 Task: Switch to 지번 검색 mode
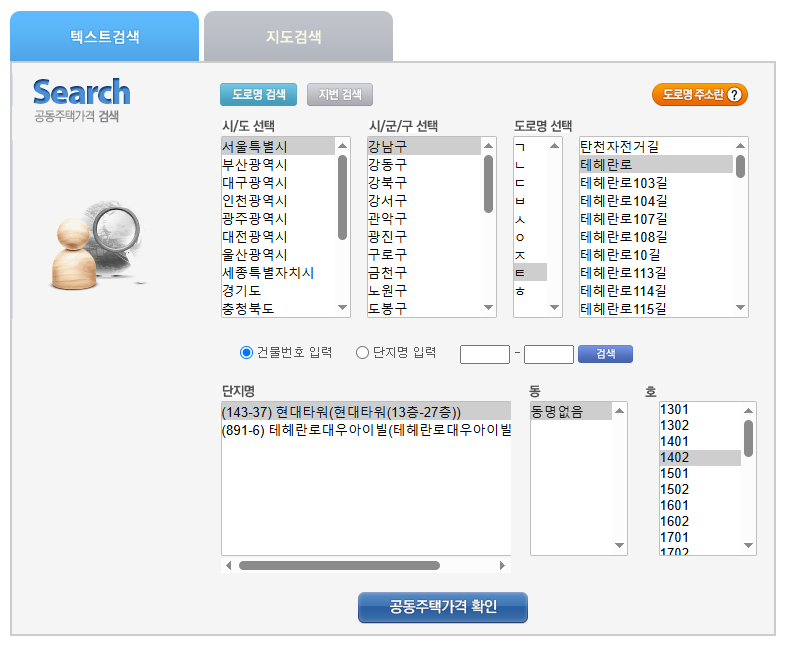coord(340,94)
